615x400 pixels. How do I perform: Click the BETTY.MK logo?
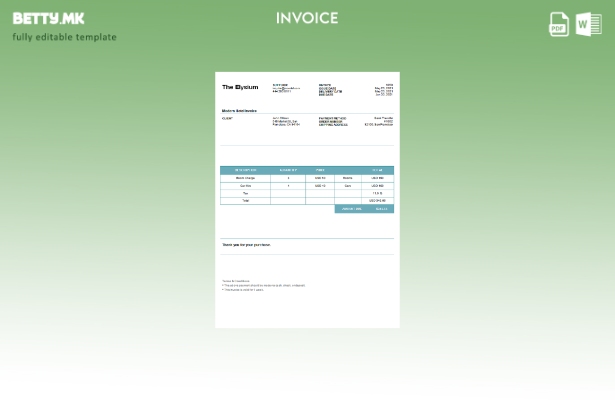coord(48,18)
